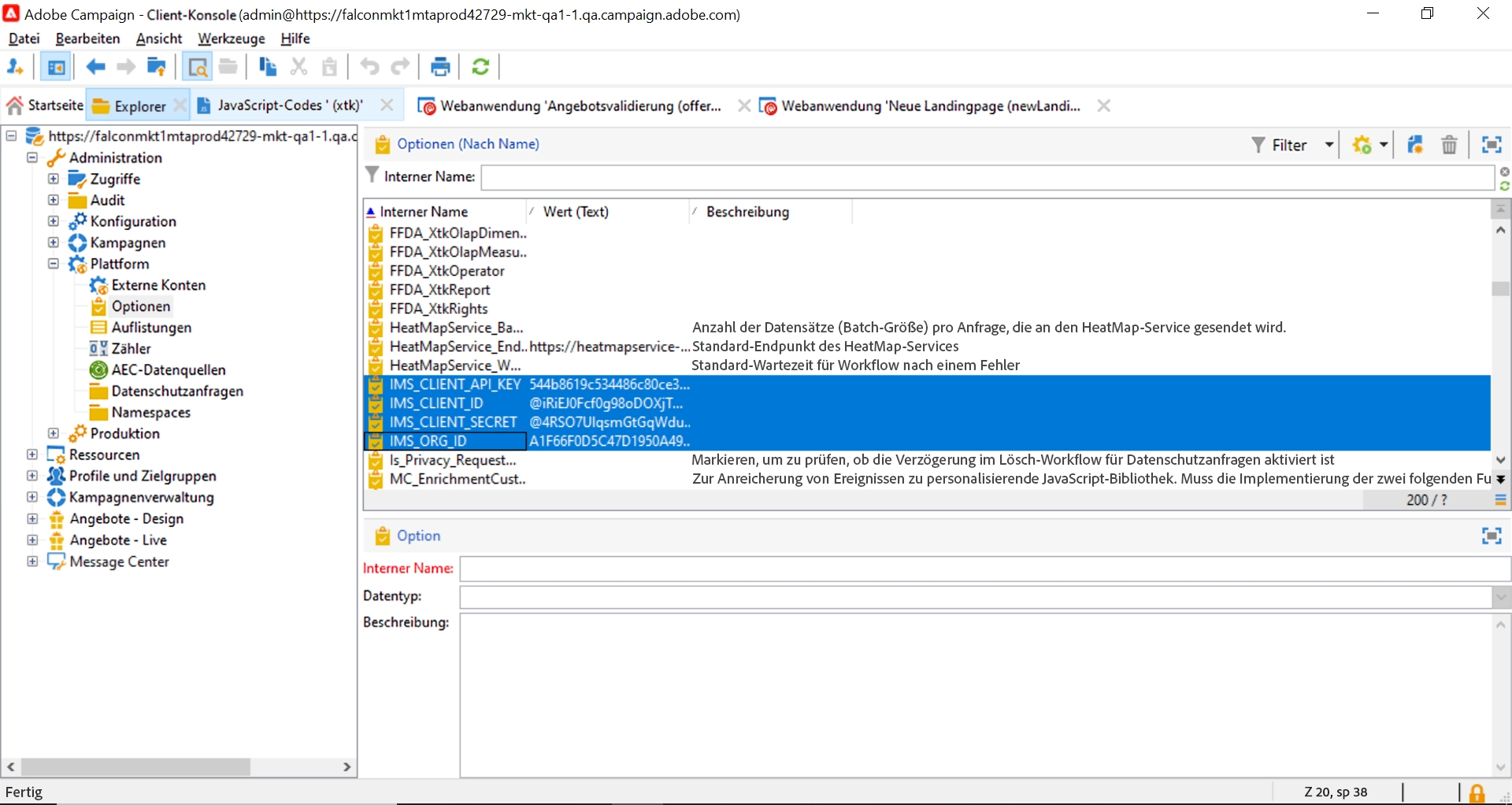This screenshot has height=805, width=1512.
Task: Open the Datentyp dropdown
Action: pos(1501,597)
